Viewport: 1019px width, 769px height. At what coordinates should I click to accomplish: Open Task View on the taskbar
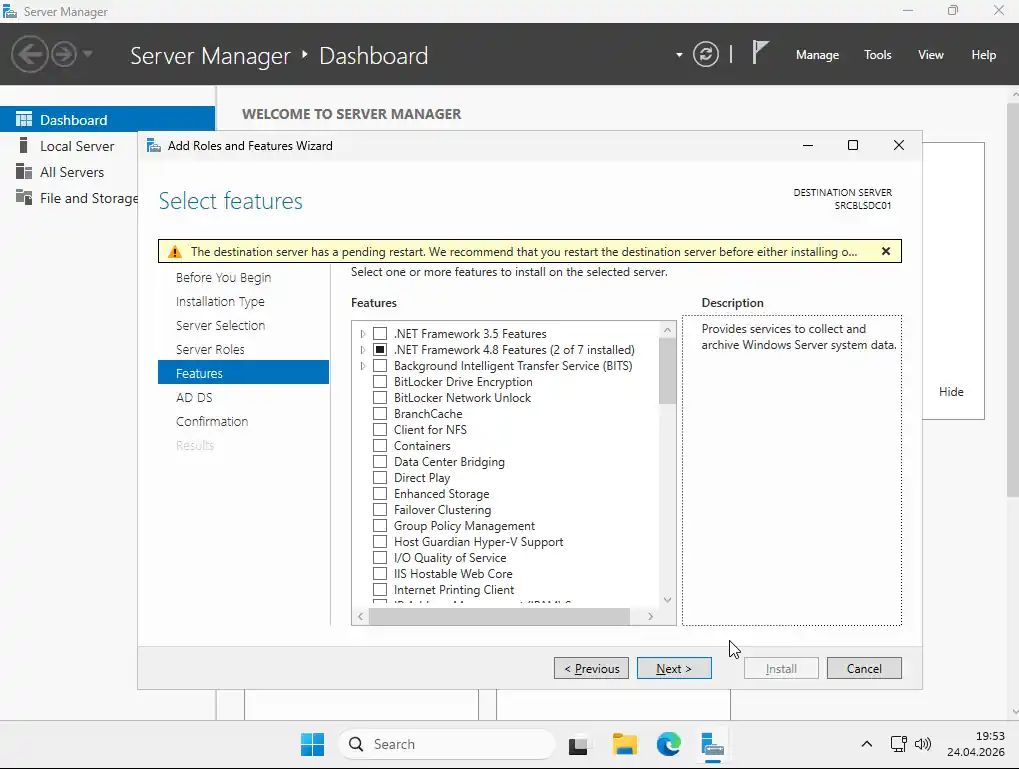tap(578, 745)
